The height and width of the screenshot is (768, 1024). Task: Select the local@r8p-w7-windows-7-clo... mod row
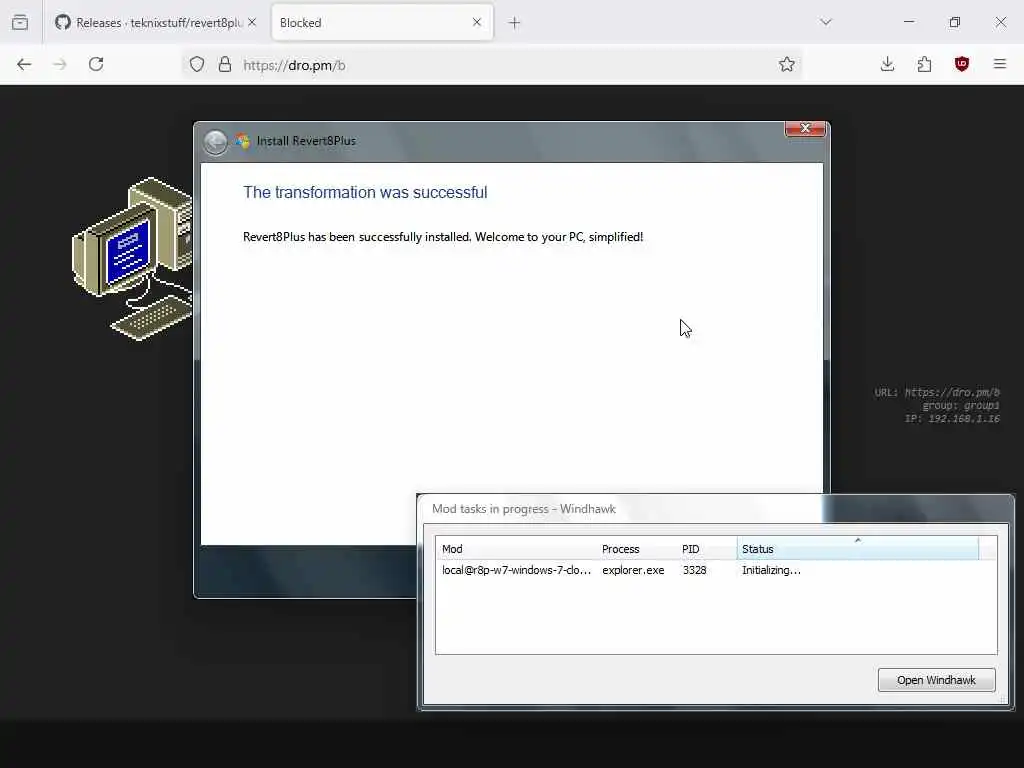pyautogui.click(x=716, y=570)
